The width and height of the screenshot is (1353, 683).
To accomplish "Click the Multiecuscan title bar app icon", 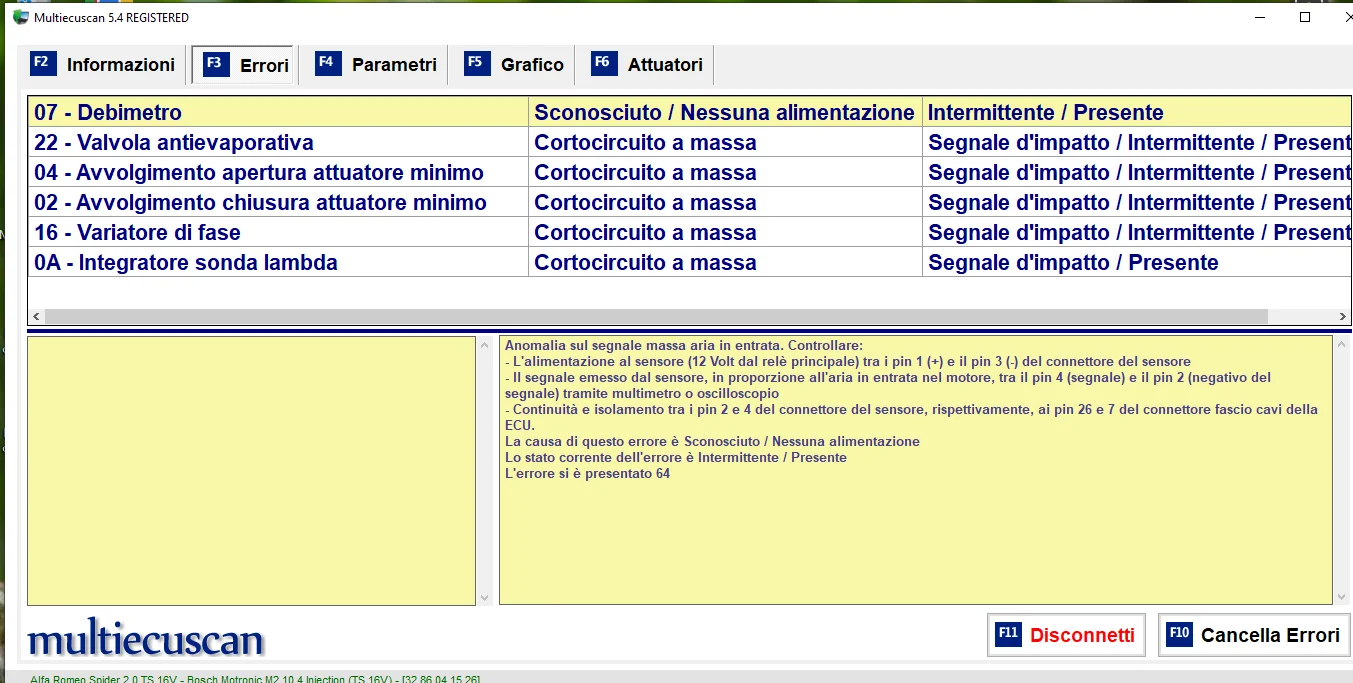I will 21,17.
